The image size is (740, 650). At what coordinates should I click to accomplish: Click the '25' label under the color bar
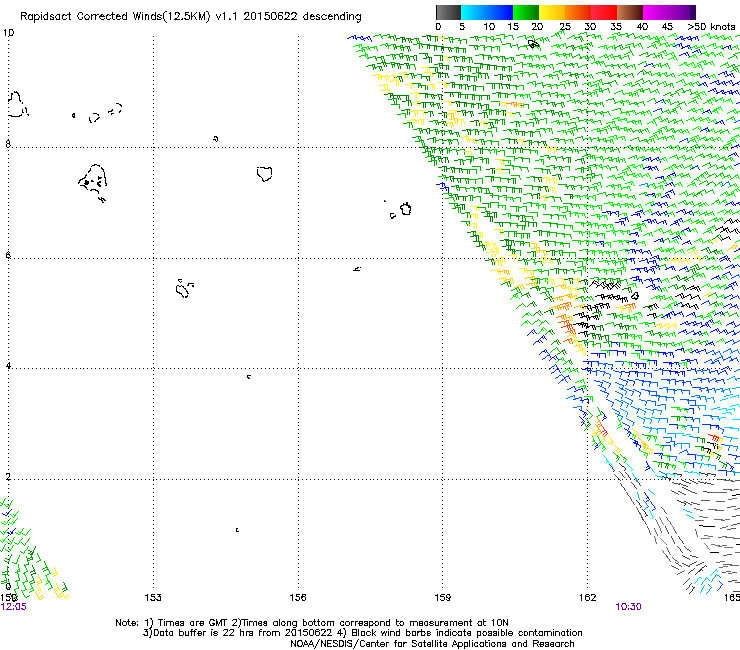(565, 27)
